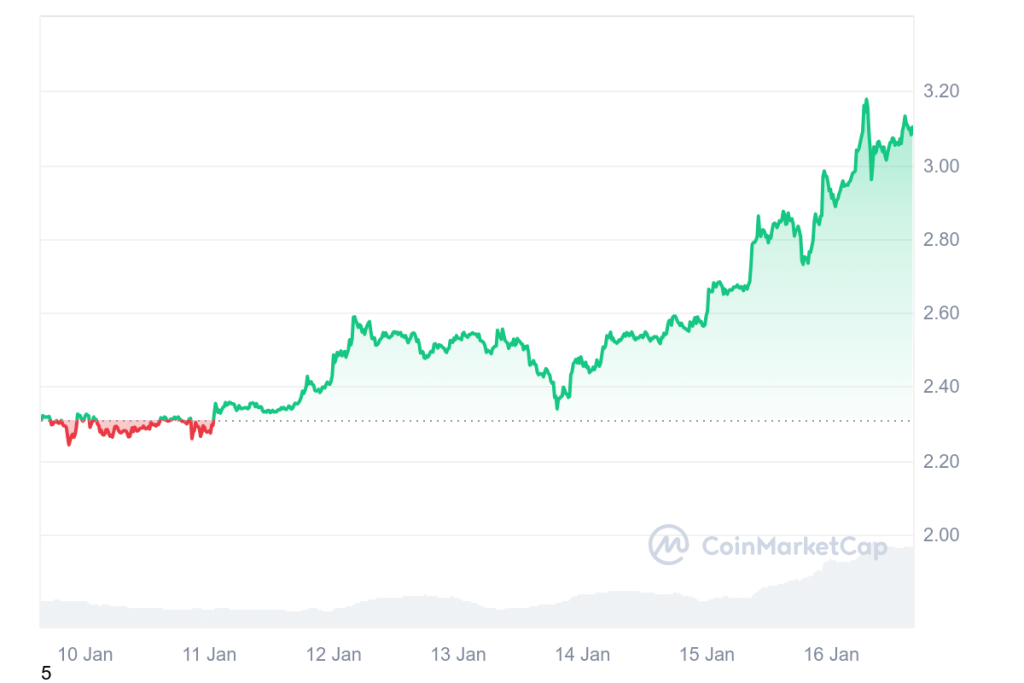Click the 2.40 price axis label
The image size is (1024, 683).
[x=941, y=387]
